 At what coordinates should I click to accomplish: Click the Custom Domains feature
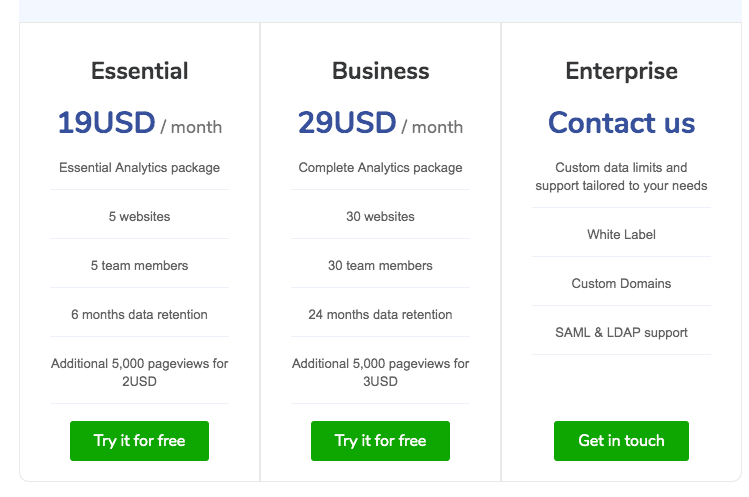621,284
